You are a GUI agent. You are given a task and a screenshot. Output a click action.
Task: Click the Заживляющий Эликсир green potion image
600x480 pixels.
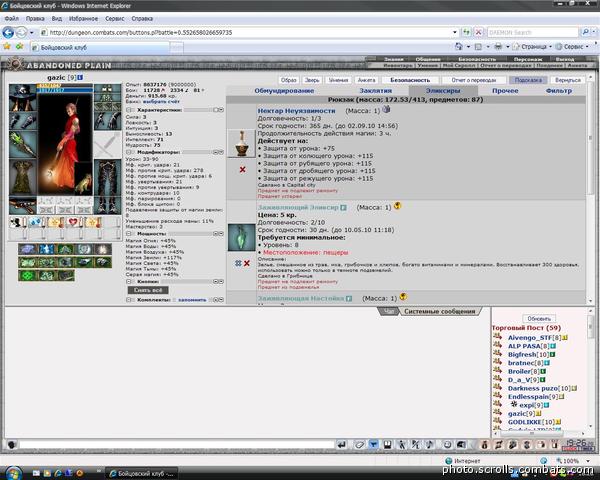241,237
